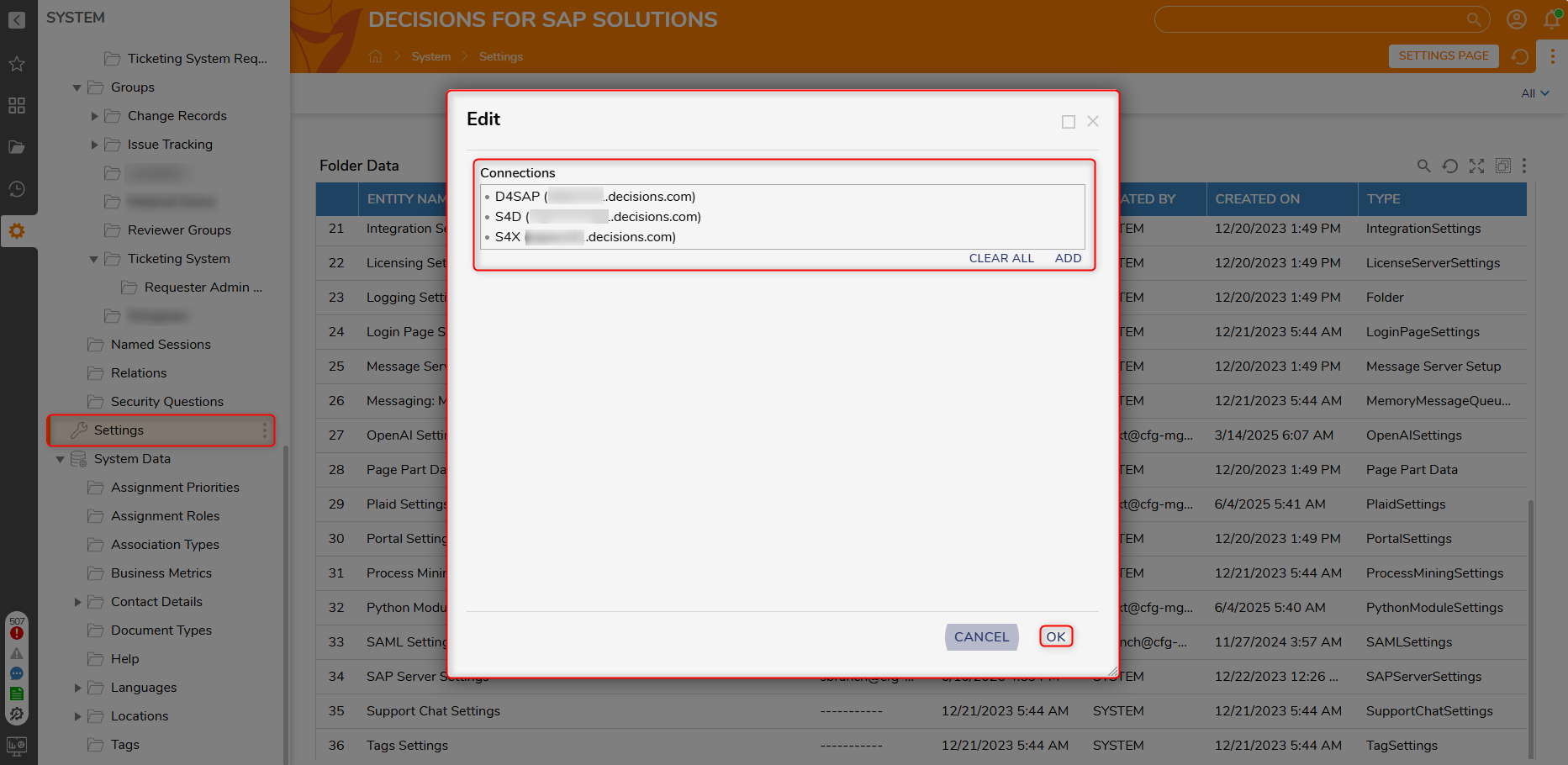The image size is (1568, 765).
Task: Collapse the Groups folder
Action: pyautogui.click(x=77, y=87)
